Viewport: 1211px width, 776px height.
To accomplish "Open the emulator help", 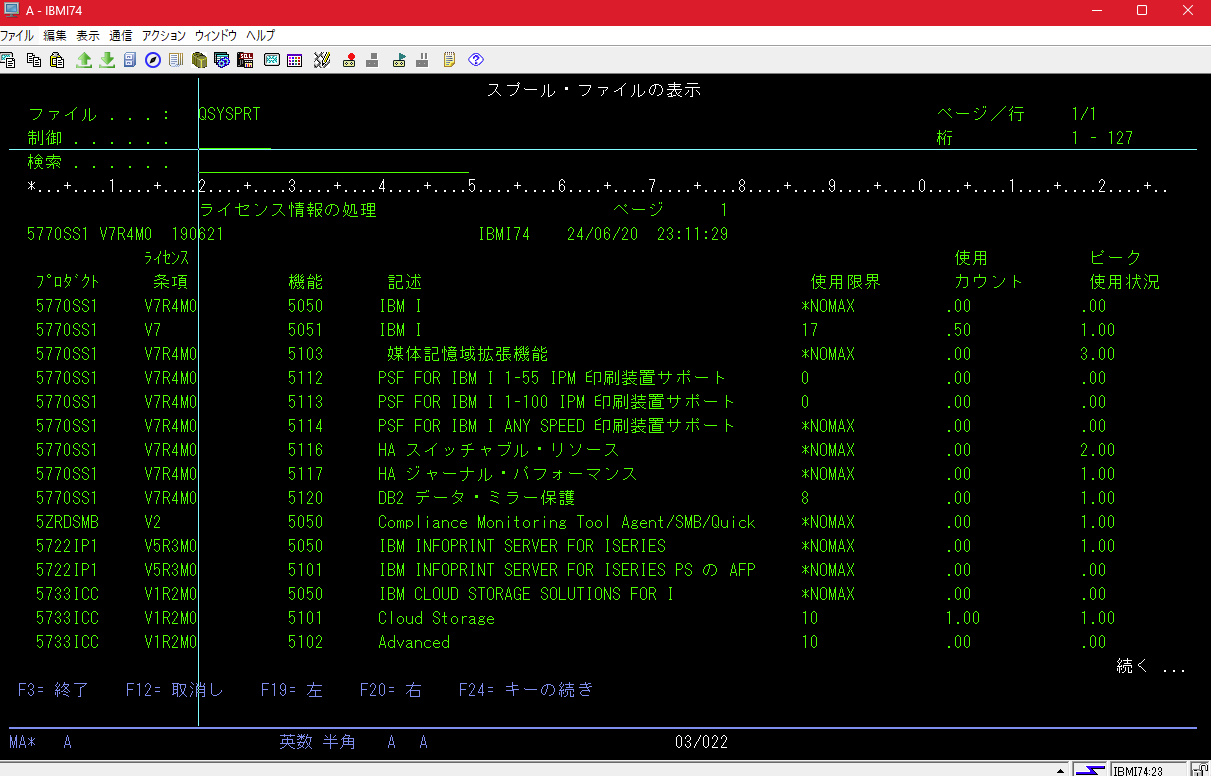I will (x=476, y=60).
